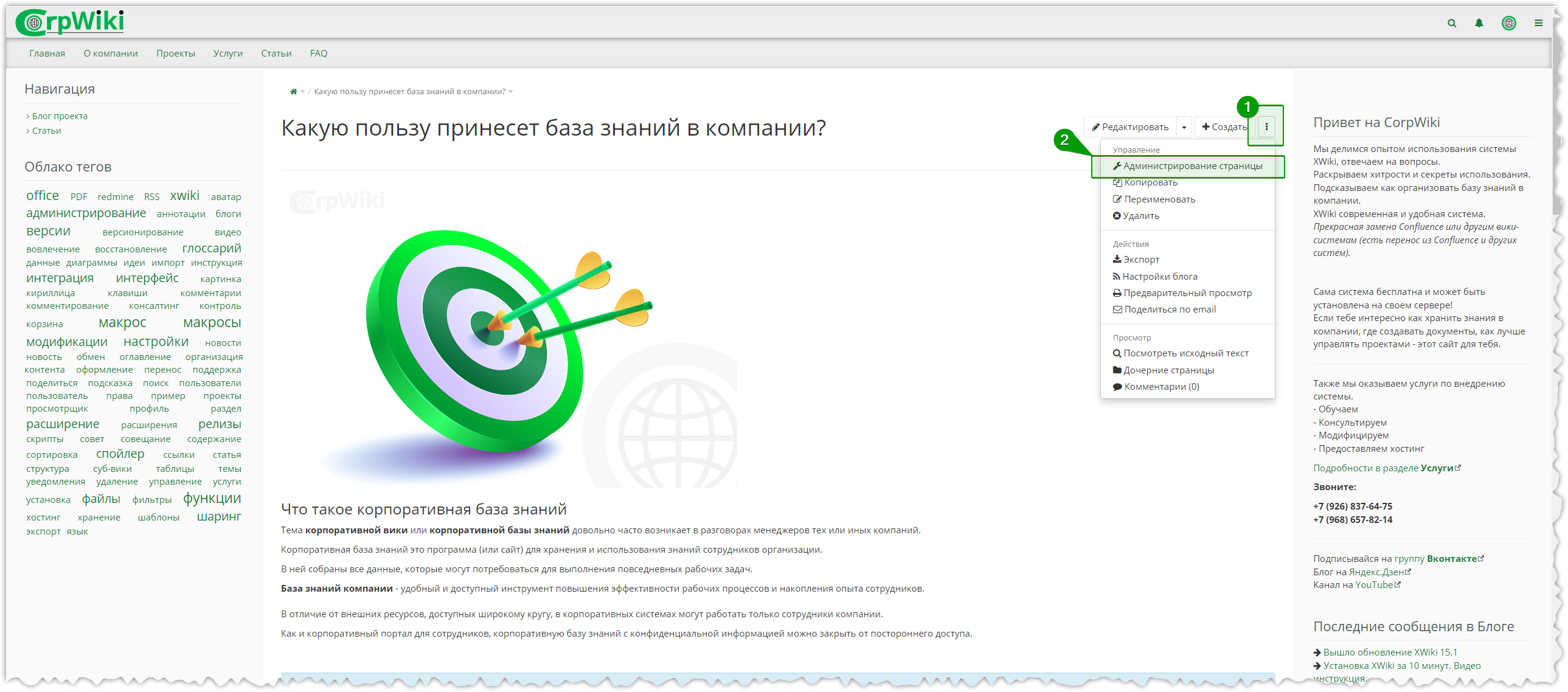Click the home breadcrumb icon
This screenshot has height=692, width=1568.
(290, 93)
